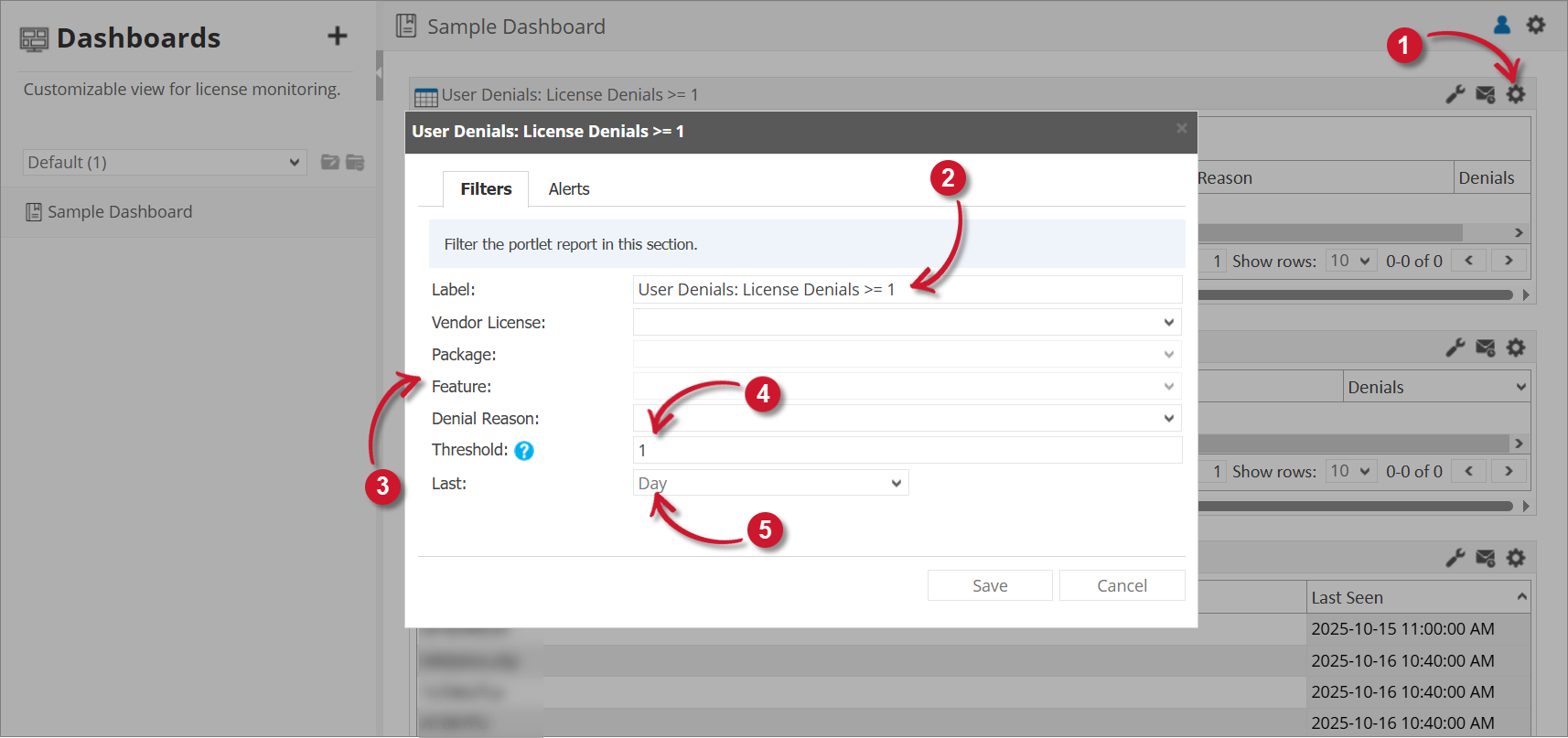Click email icon of the second portlet
1568x738 pixels.
click(1486, 348)
